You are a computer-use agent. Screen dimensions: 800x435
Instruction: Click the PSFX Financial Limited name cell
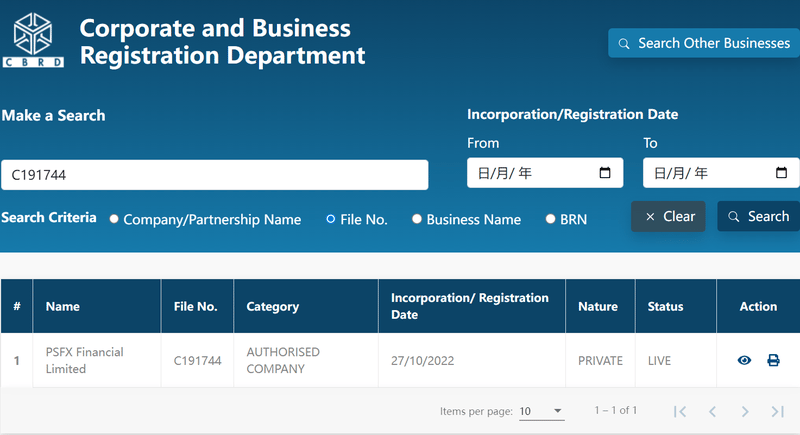pyautogui.click(x=97, y=360)
